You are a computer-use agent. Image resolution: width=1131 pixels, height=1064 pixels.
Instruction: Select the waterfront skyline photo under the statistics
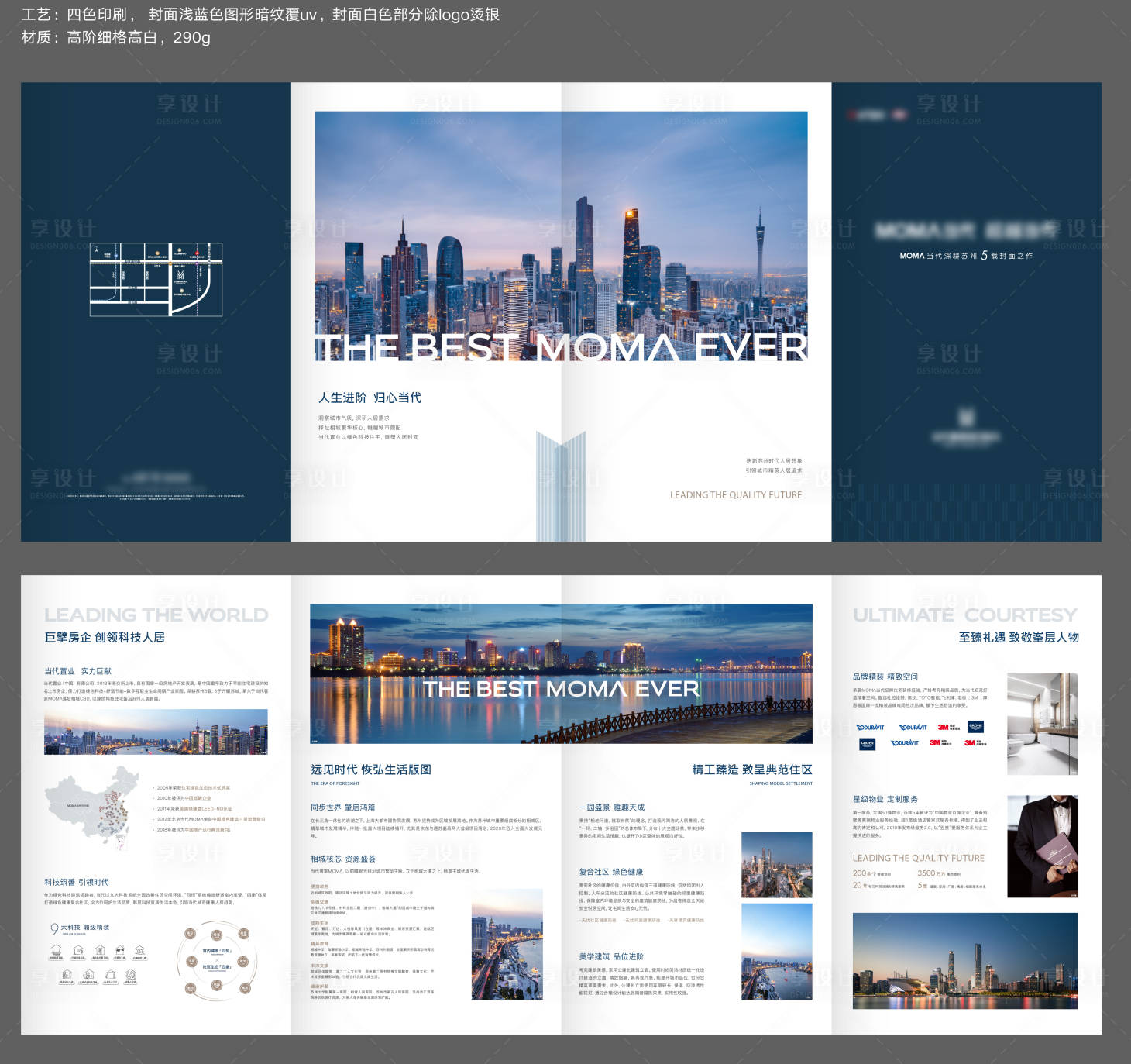[x=965, y=961]
